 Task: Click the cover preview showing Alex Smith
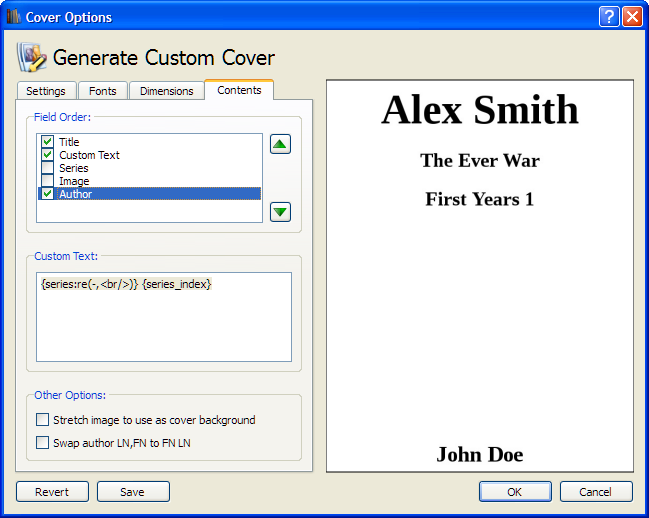(480, 276)
